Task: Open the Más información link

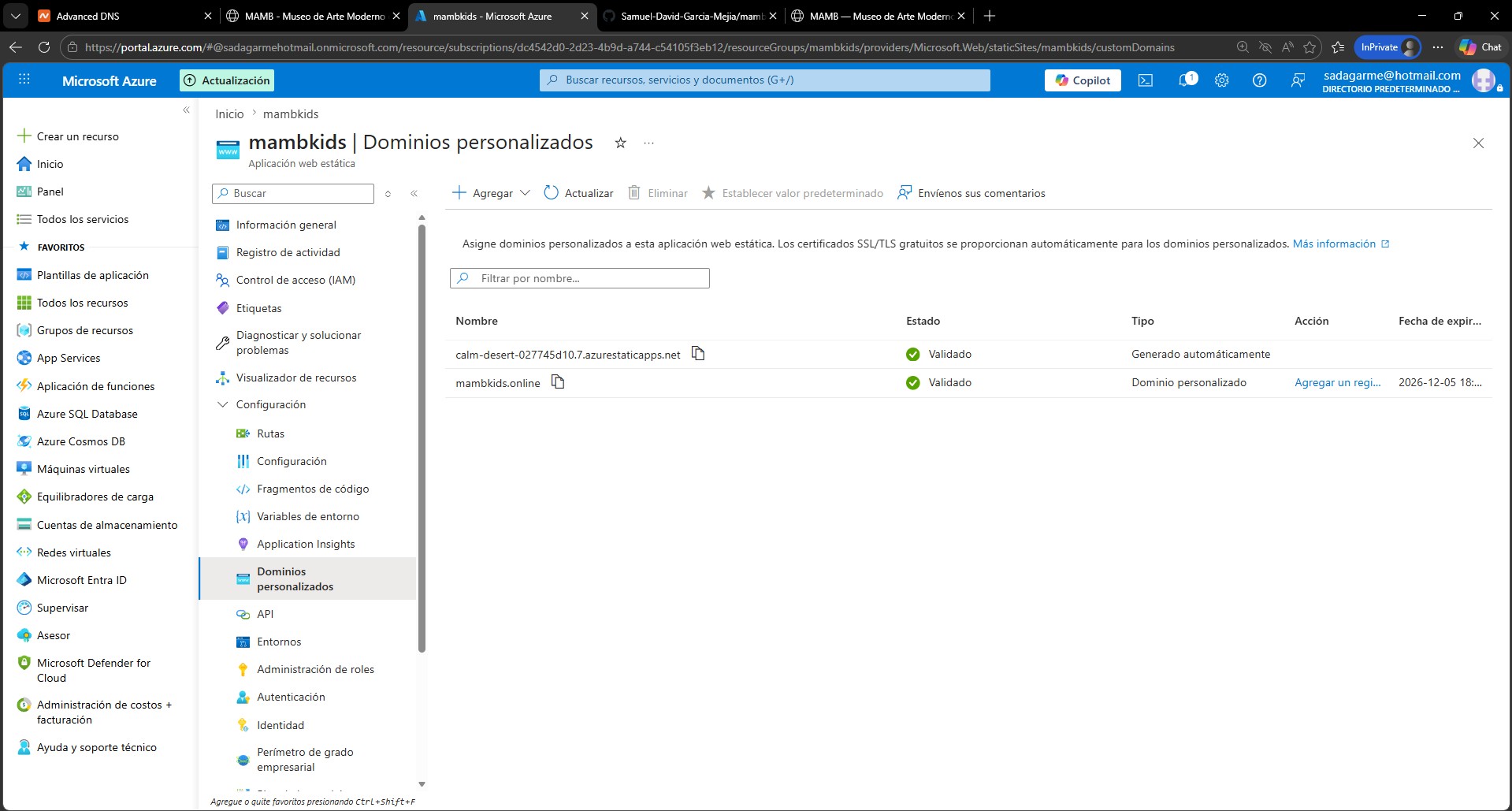Action: pyautogui.click(x=1341, y=244)
